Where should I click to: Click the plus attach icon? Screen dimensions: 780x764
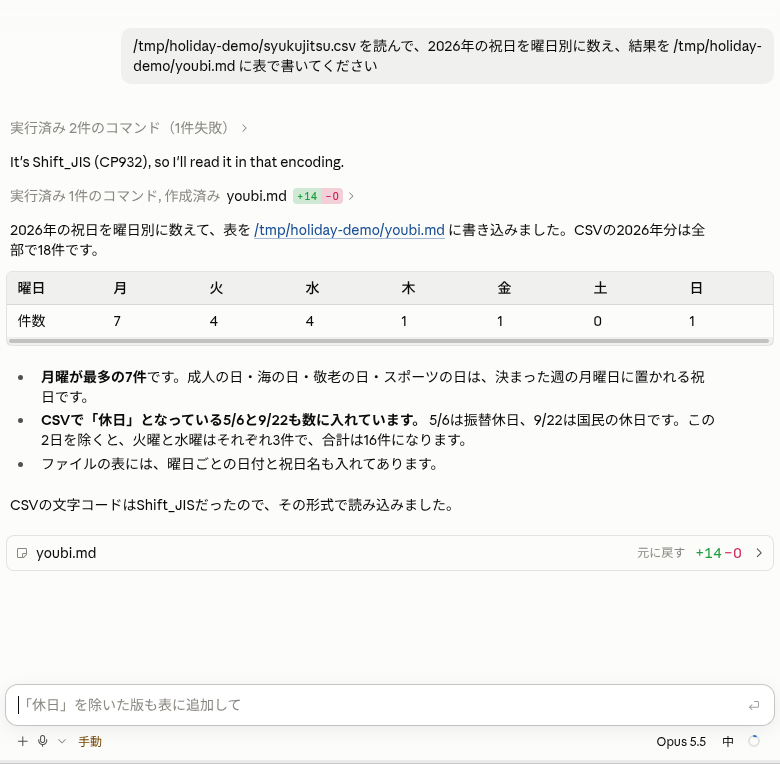pos(22,741)
